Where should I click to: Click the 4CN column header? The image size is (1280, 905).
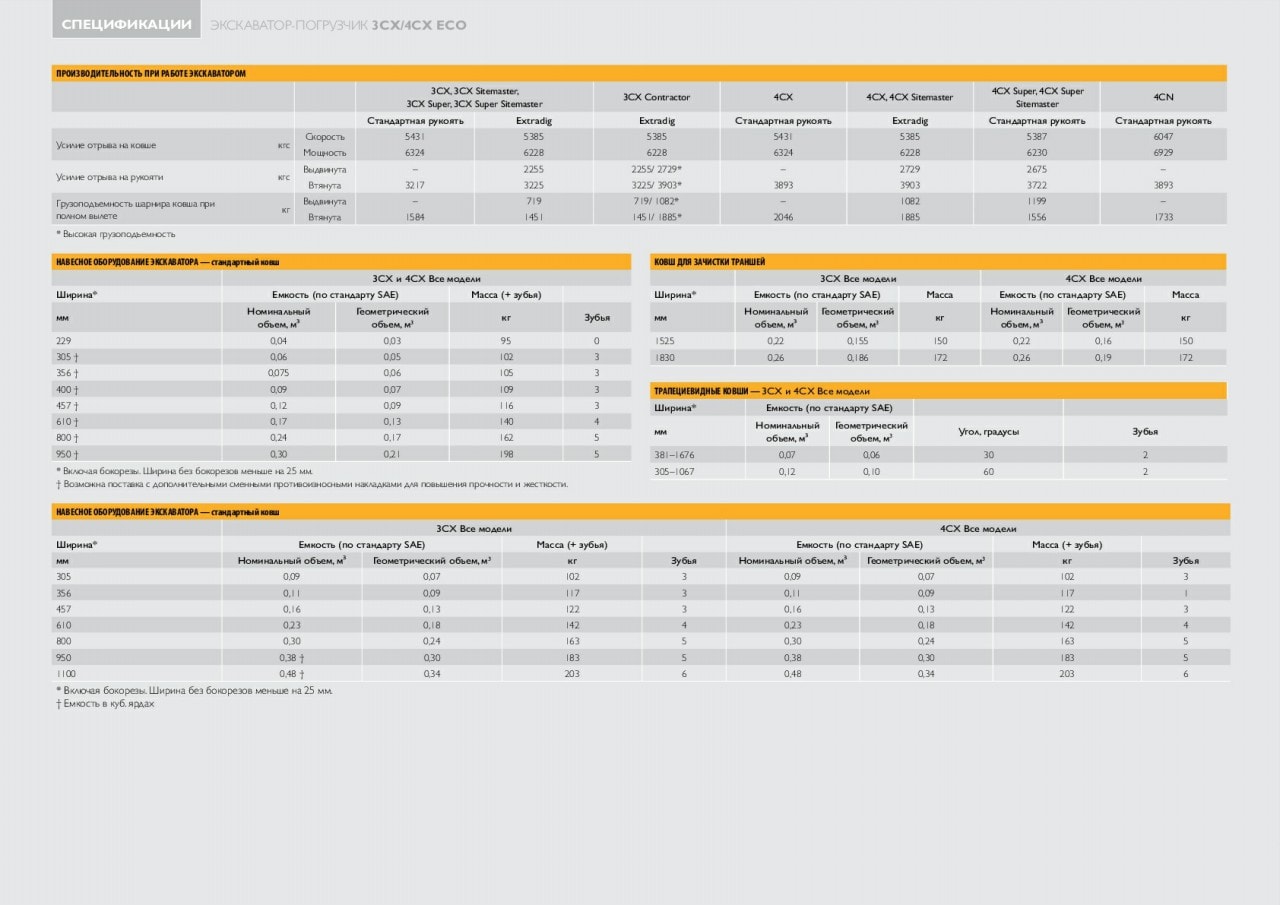click(x=1163, y=97)
